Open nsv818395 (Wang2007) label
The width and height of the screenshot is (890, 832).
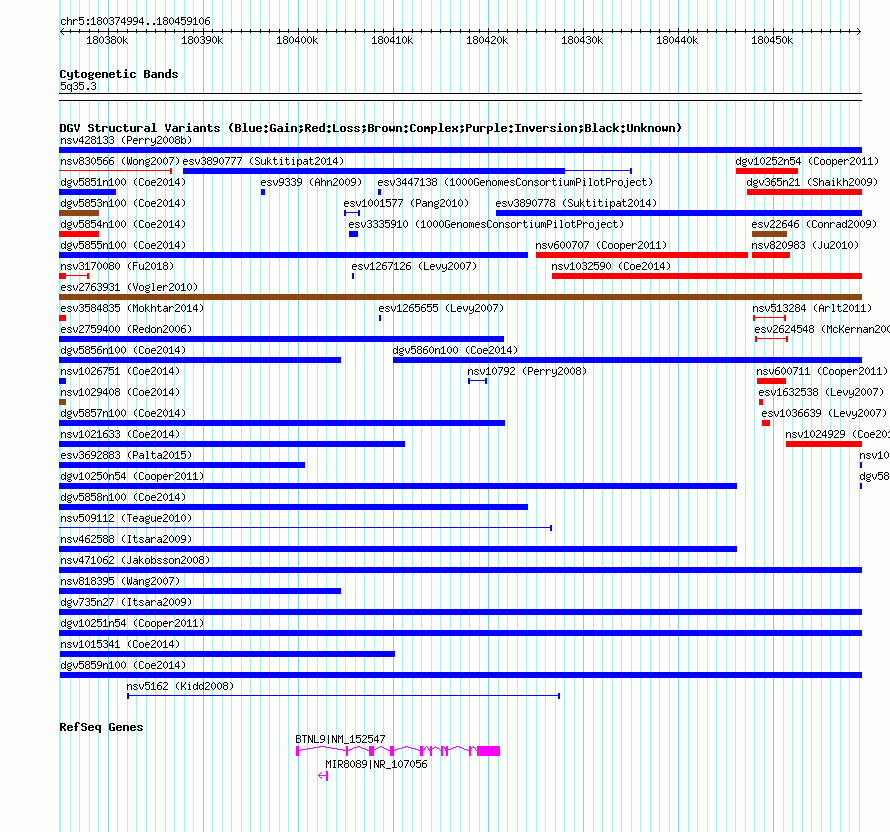tap(120, 581)
